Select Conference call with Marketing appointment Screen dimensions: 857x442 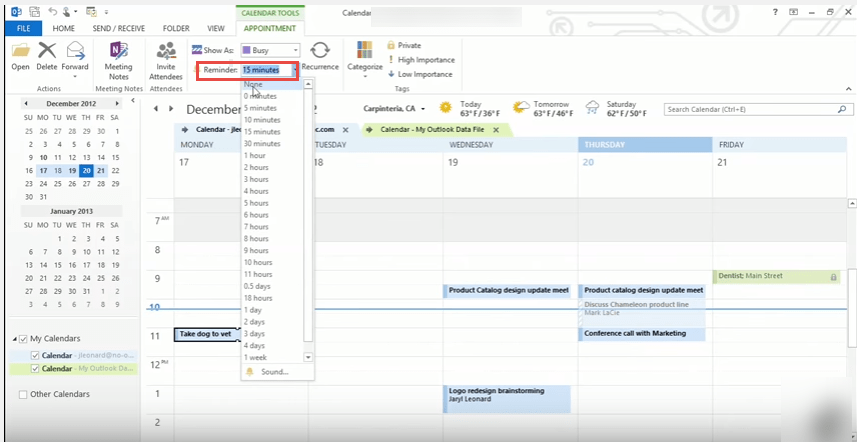click(x=642, y=334)
